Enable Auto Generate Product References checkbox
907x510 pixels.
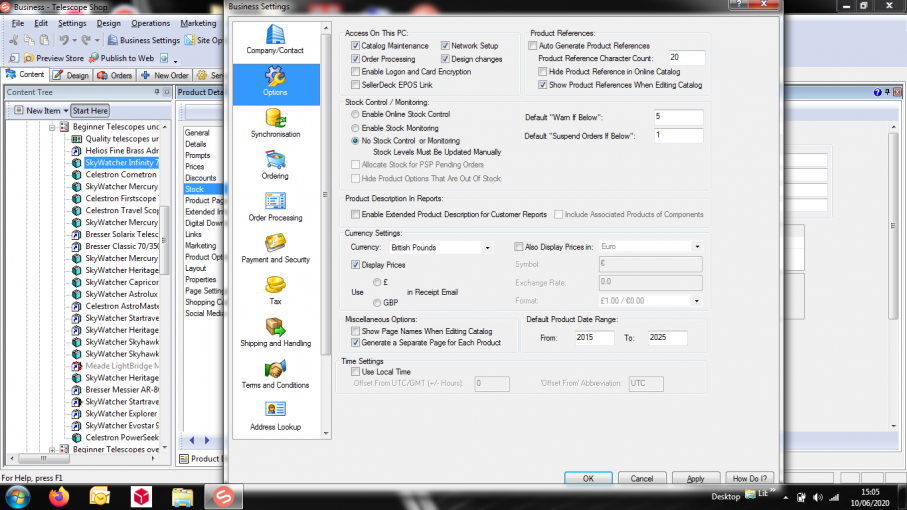[533, 46]
